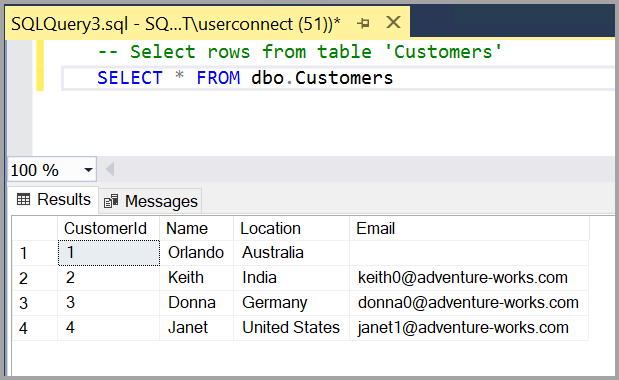Click the empty Email cell for Orlando
Viewport: 619px width, 380px height.
(x=469, y=253)
